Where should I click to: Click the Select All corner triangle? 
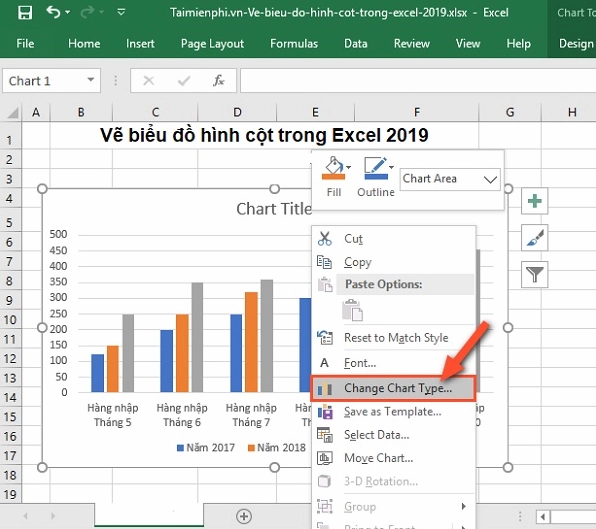point(12,113)
